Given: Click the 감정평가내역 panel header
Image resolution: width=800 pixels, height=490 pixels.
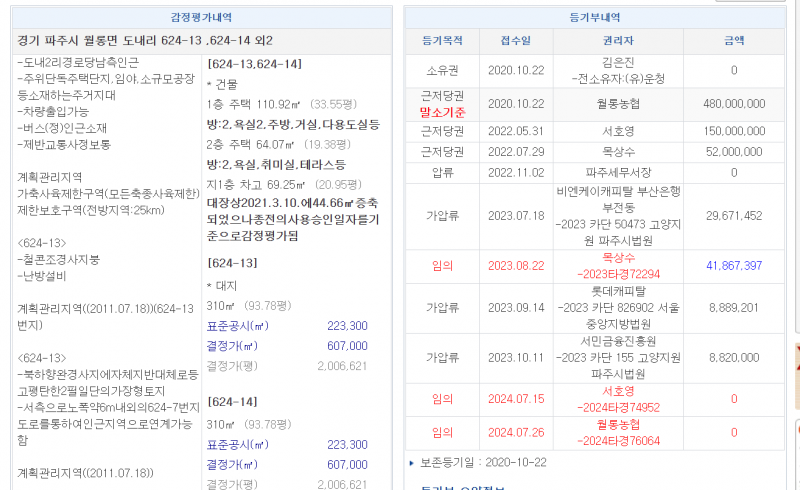Looking at the screenshot, I should pos(203,18).
